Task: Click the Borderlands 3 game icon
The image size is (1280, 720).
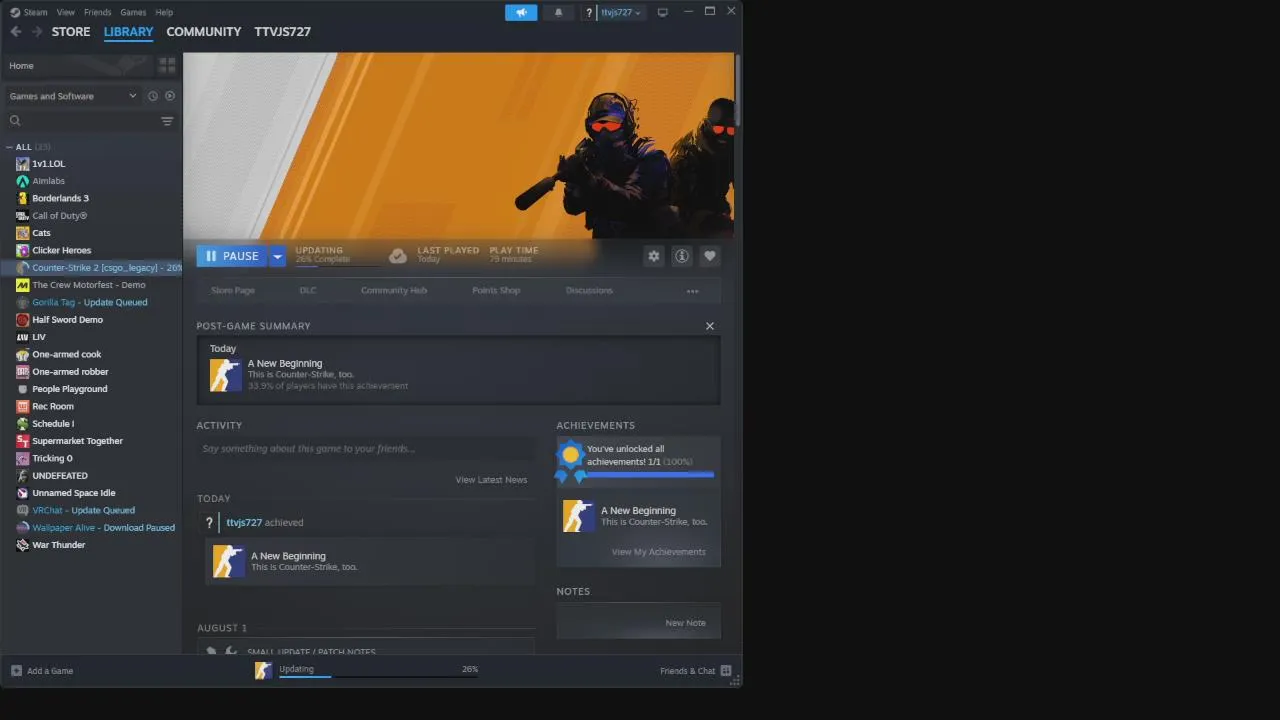Action: [x=22, y=198]
